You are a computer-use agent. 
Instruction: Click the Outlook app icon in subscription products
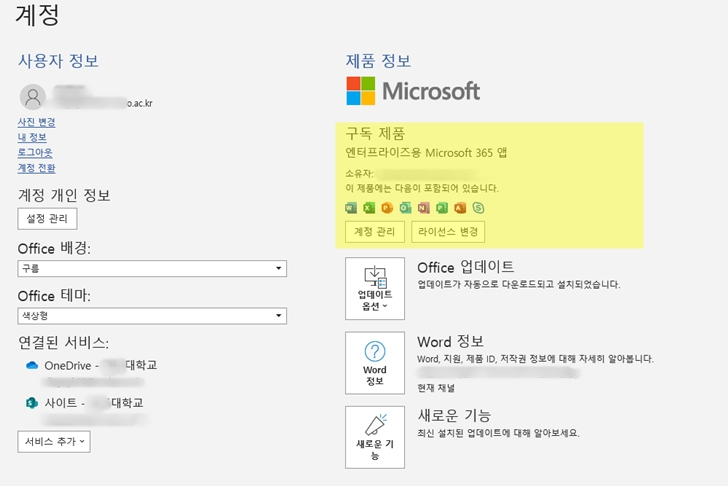(405, 207)
